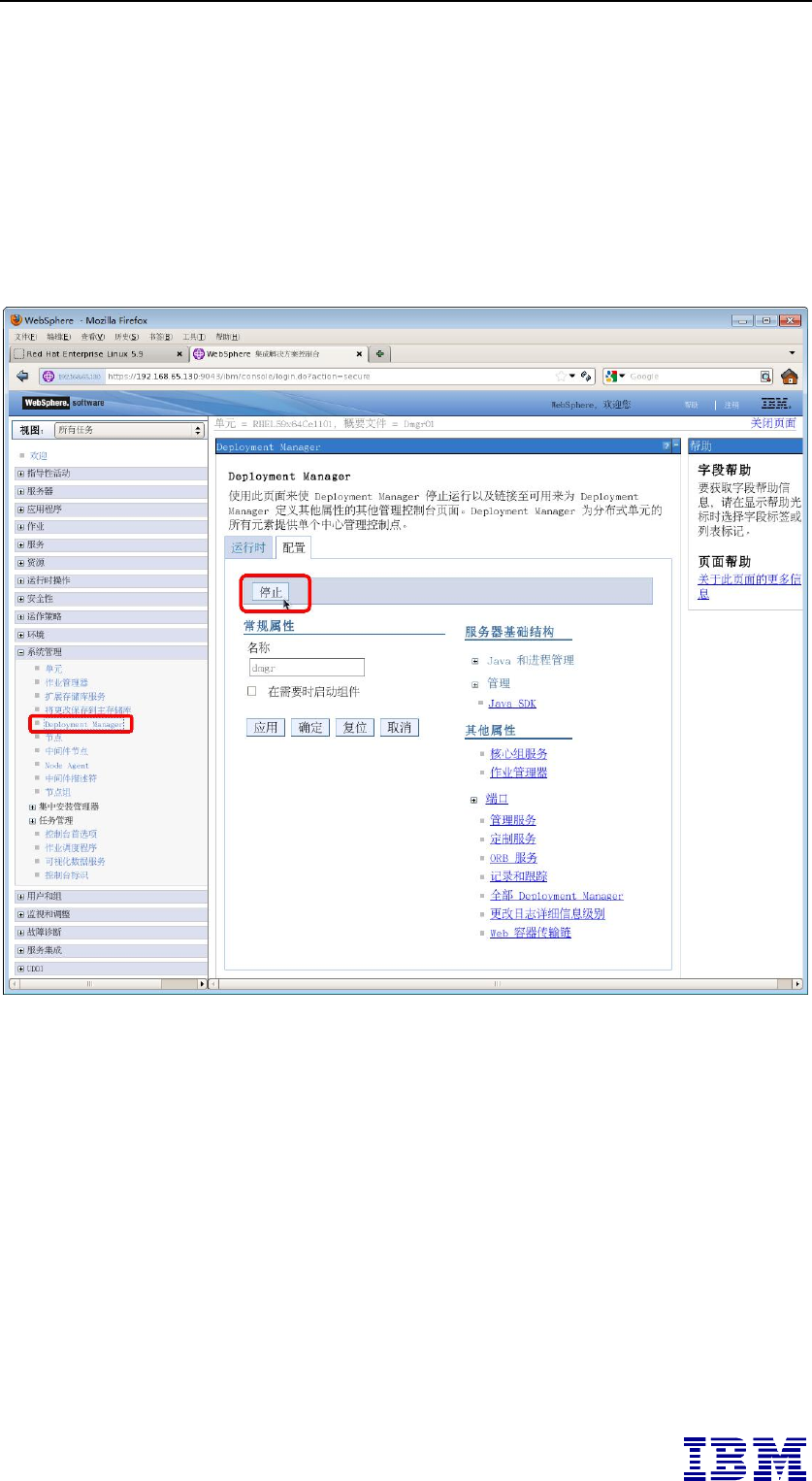This screenshot has height=1481, width=812.
Task: Click the bookmark star icon in address bar
Action: coord(560,376)
